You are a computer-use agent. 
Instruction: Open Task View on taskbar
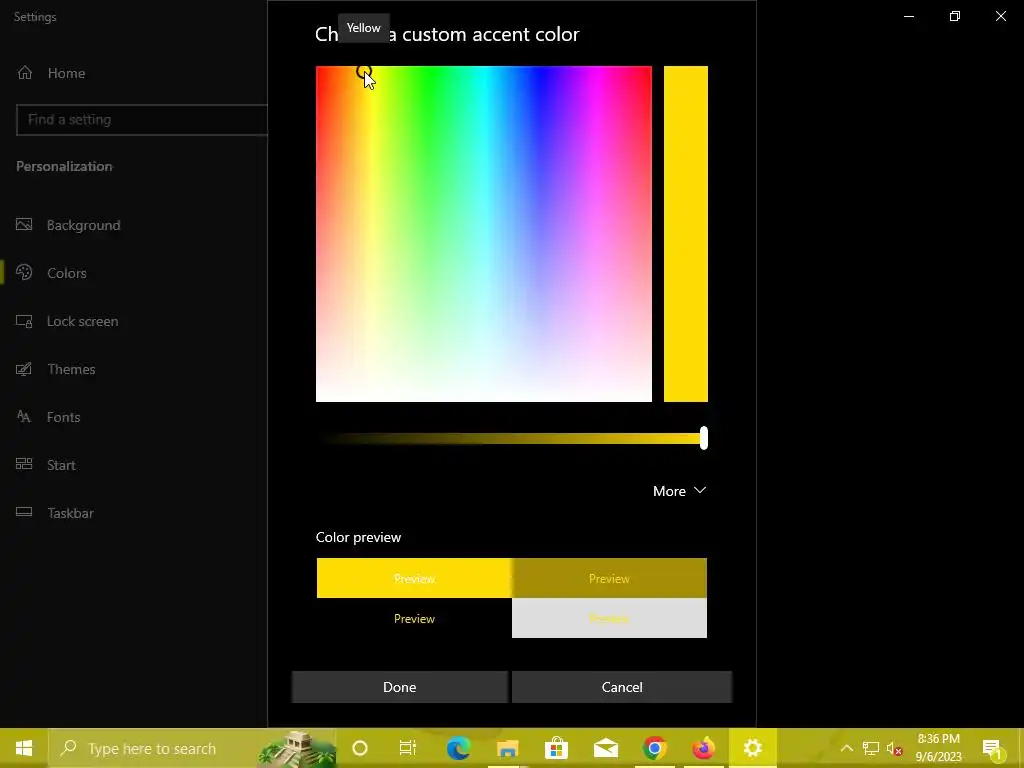click(x=408, y=748)
